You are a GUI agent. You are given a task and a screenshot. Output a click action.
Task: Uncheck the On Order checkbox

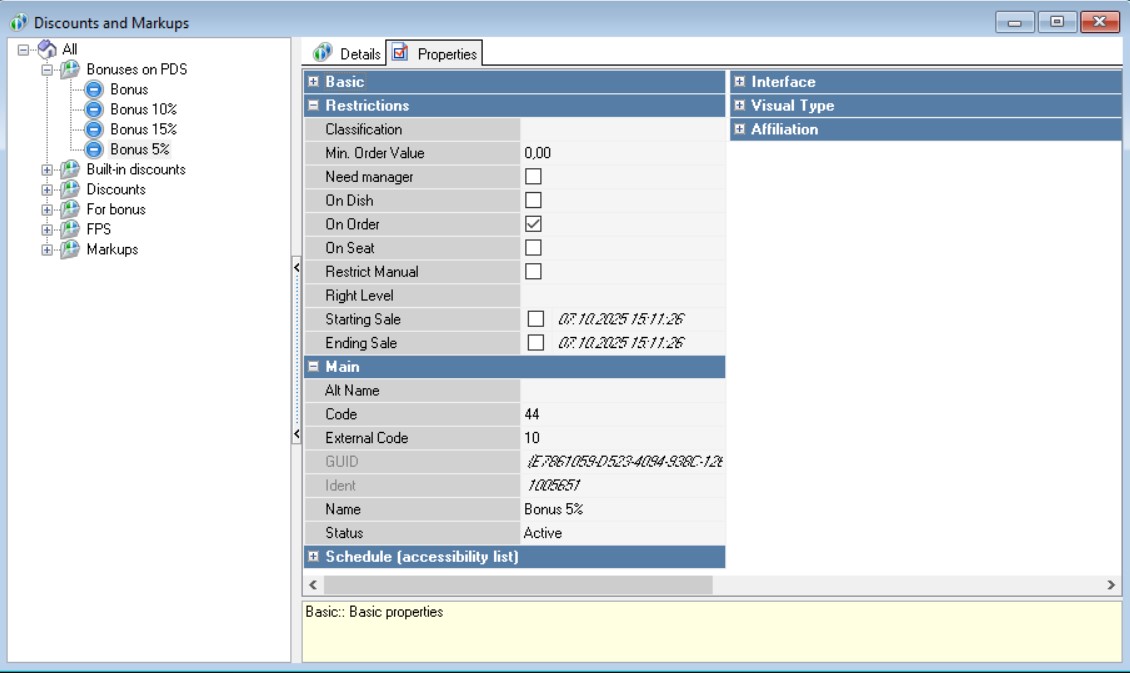point(534,224)
